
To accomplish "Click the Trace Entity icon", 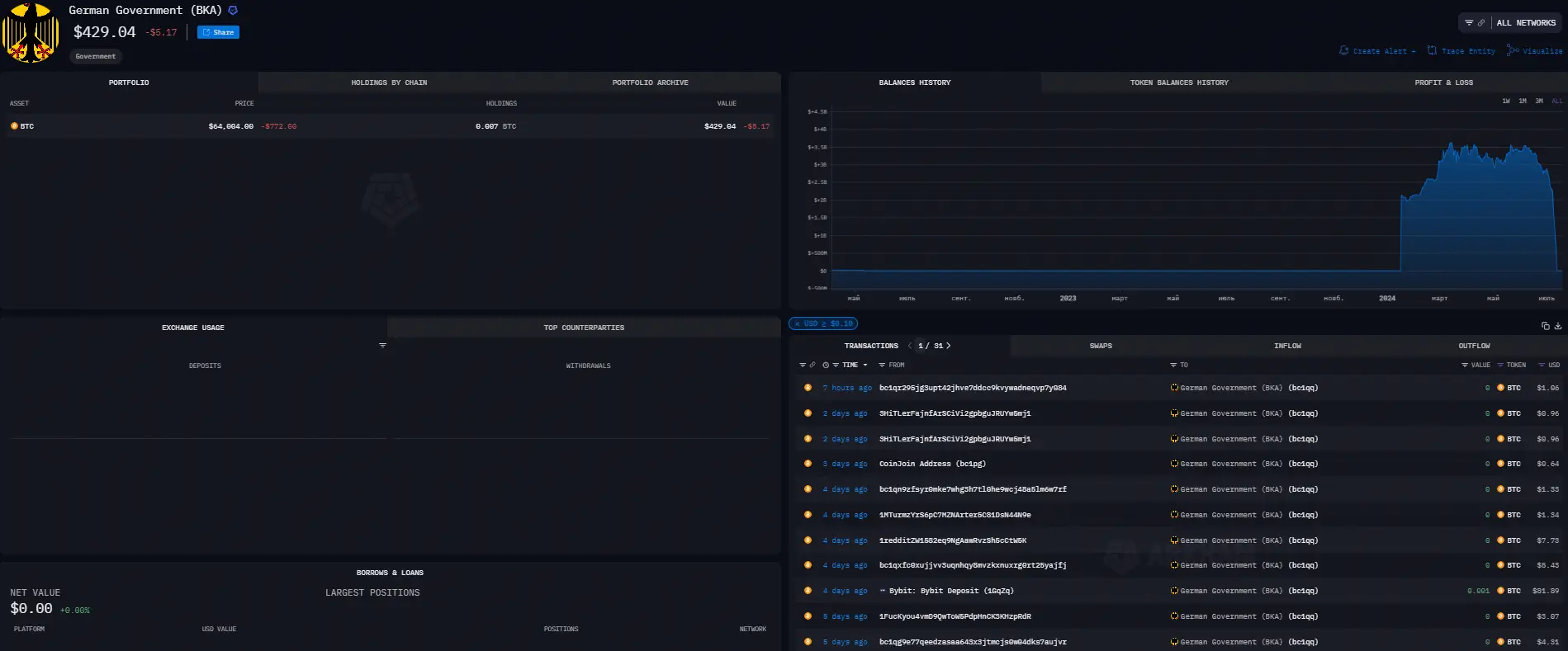I will point(1432,50).
